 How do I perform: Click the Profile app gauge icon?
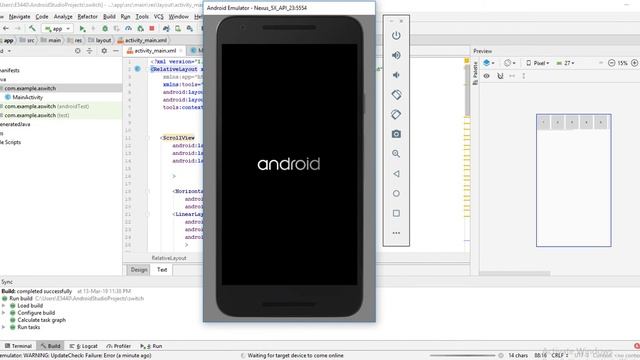(x=128, y=29)
